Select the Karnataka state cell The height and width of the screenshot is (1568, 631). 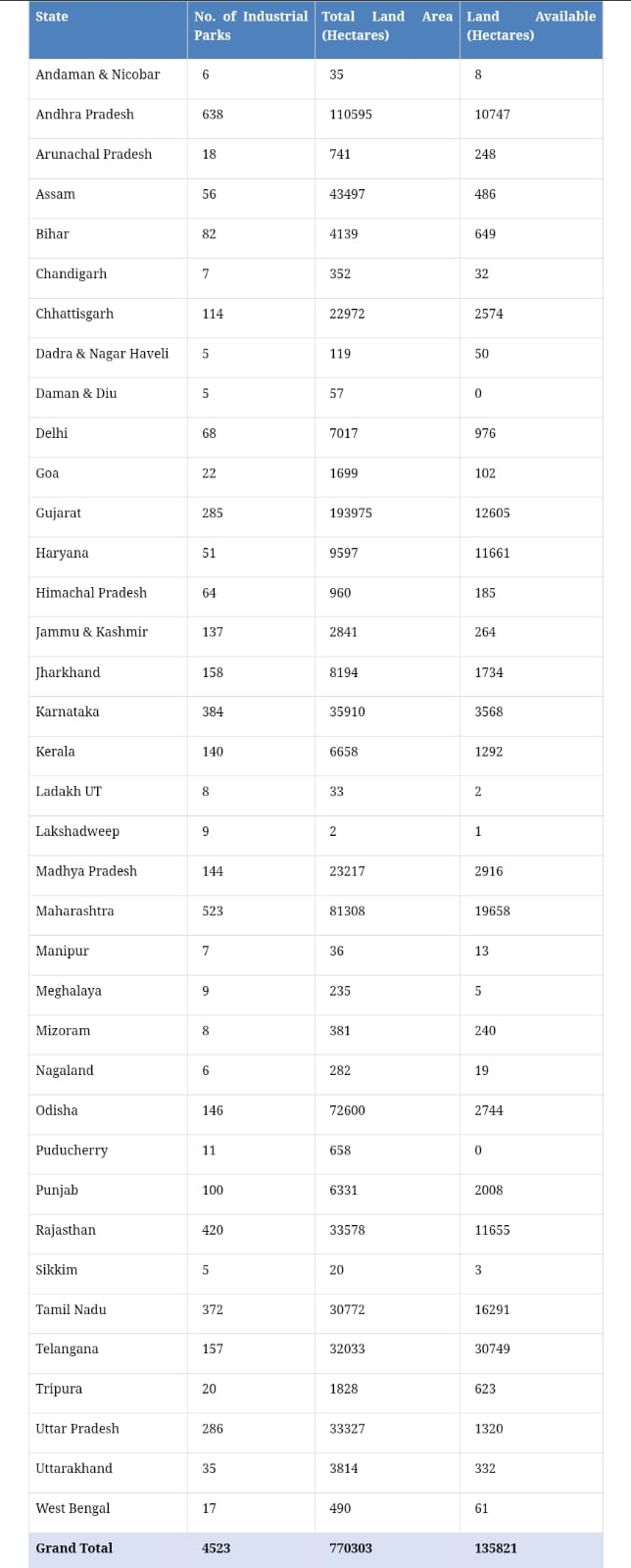tap(67, 712)
